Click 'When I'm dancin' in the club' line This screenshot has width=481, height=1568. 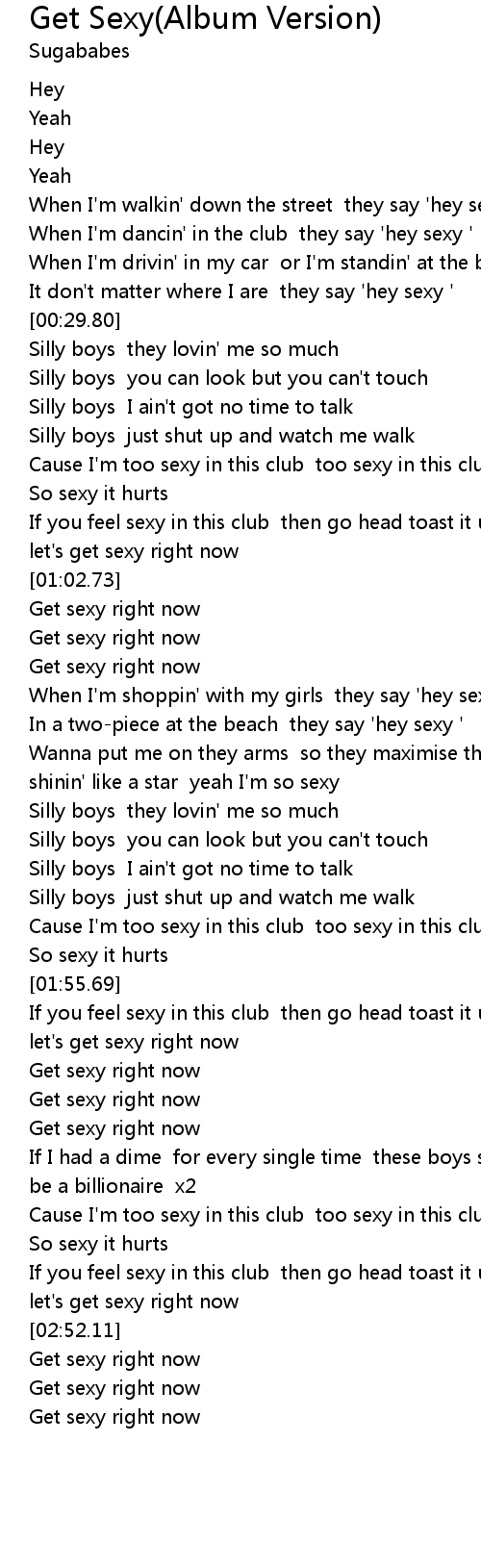point(251,234)
